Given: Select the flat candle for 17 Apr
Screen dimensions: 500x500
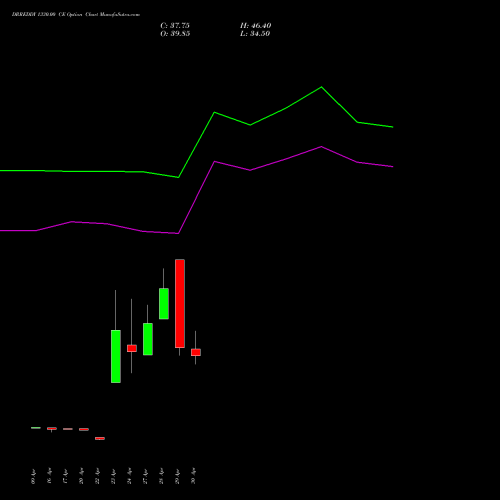Looking at the screenshot, I should [x=68, y=429].
